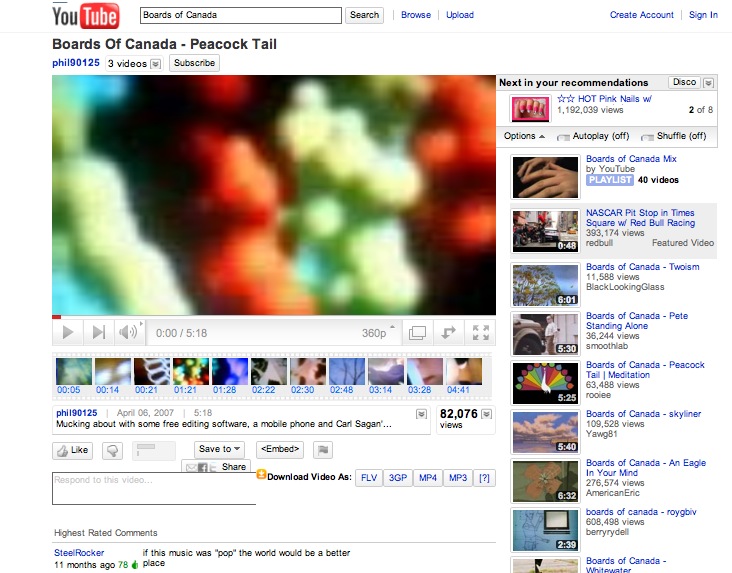This screenshot has height=573, width=732.
Task: Click the Boards of Canada search field
Action: [x=241, y=15]
